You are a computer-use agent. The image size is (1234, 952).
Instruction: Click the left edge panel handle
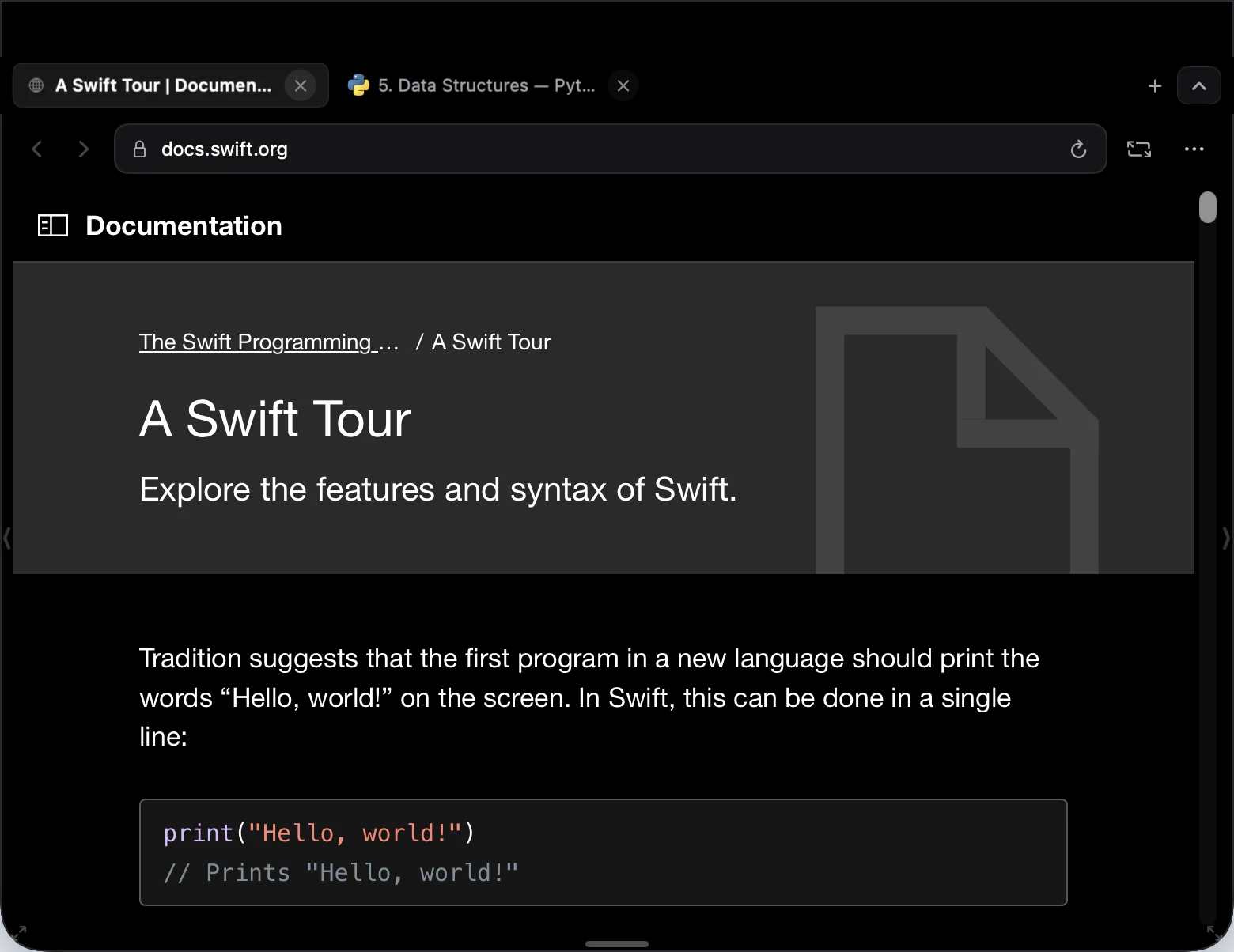[6, 538]
